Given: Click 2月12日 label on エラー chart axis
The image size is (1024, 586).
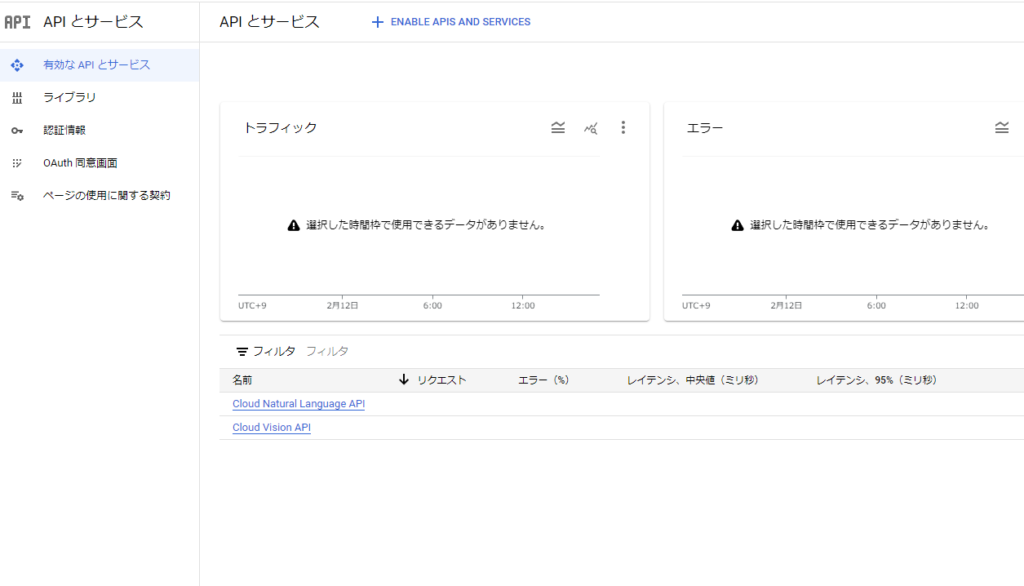Looking at the screenshot, I should [x=786, y=306].
